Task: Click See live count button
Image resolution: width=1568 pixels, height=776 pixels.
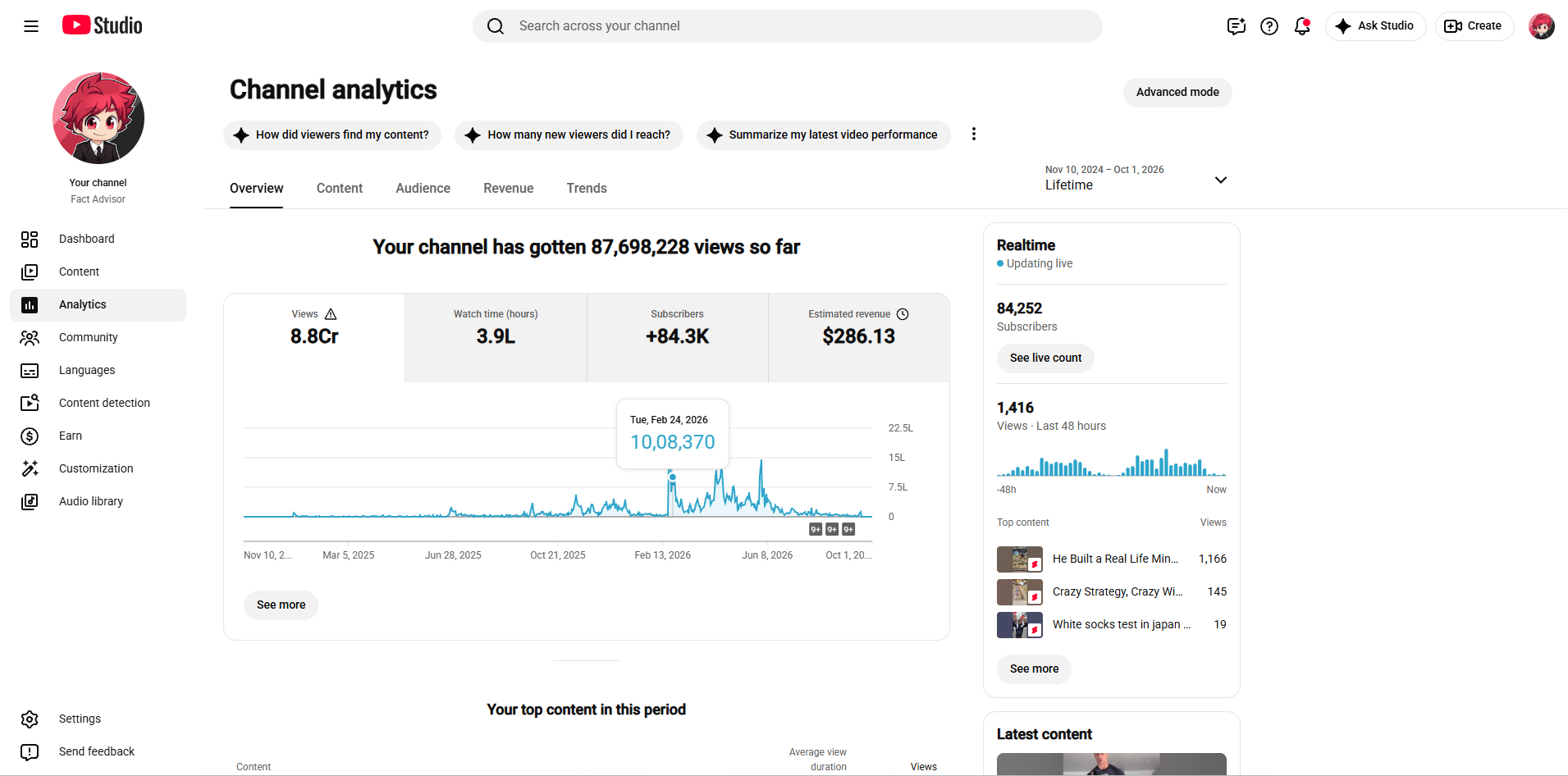Action: pyautogui.click(x=1045, y=358)
